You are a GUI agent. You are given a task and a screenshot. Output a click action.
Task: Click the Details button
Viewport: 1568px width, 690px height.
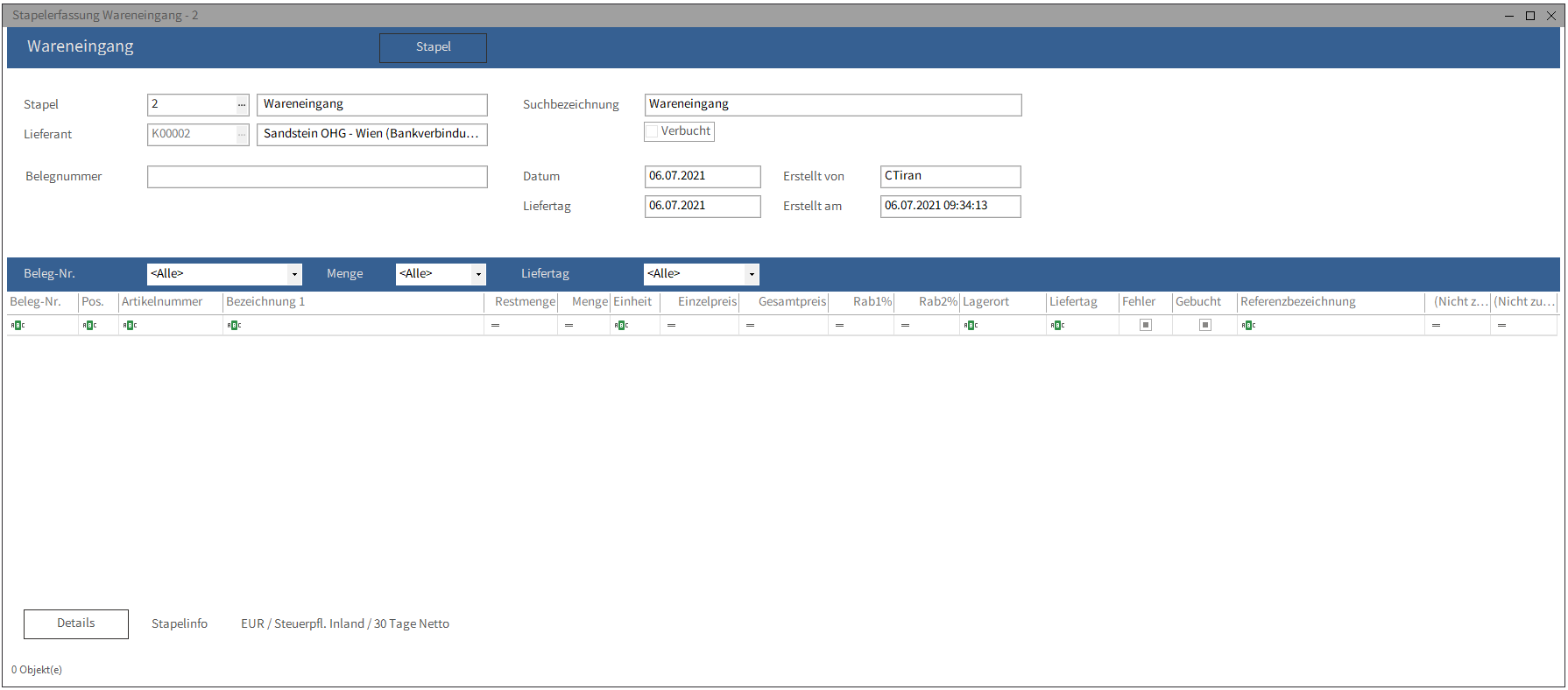76,623
